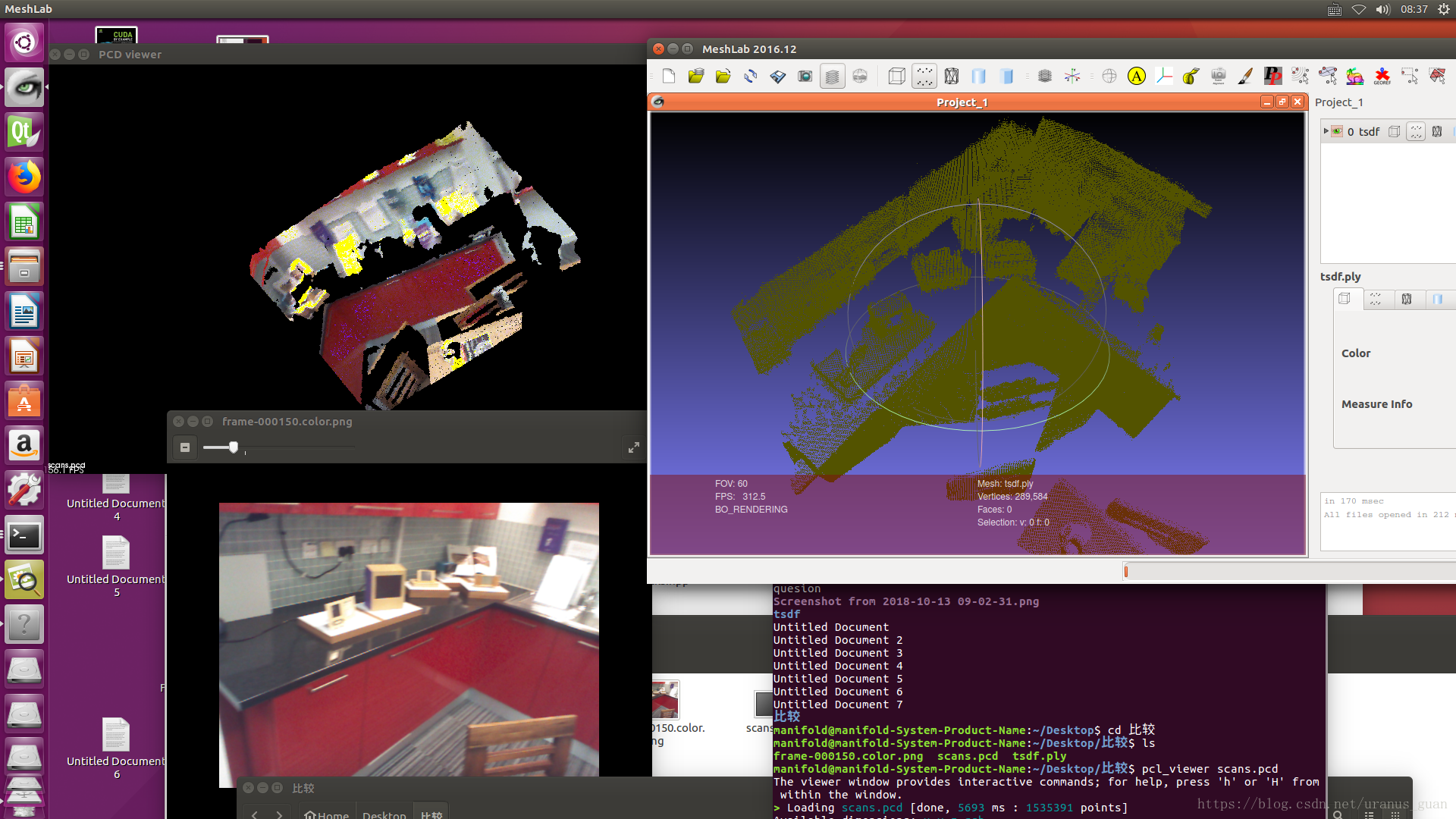The width and height of the screenshot is (1456, 819).
Task: Select the rectangular region selection tool
Action: [1409, 76]
